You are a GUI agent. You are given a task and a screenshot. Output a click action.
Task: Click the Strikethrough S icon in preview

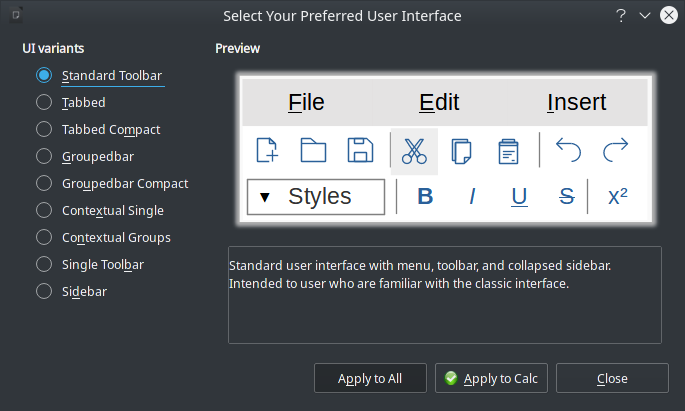coord(567,196)
